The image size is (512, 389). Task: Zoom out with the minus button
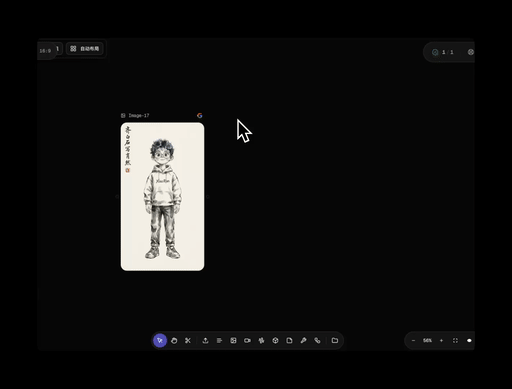click(x=413, y=340)
